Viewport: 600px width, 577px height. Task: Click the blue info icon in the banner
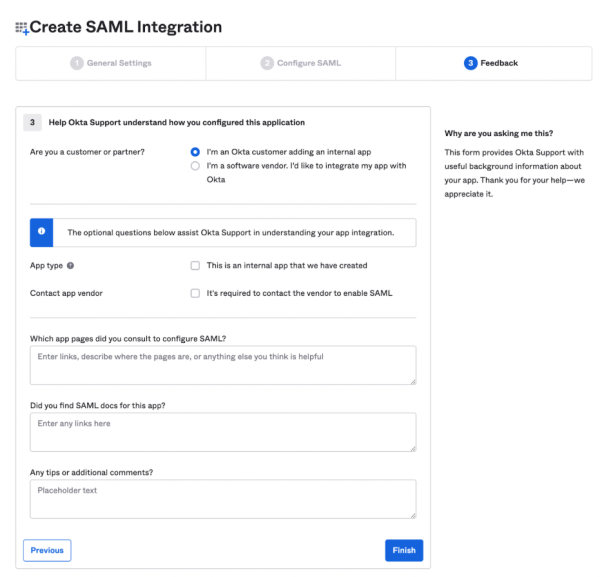pos(42,232)
